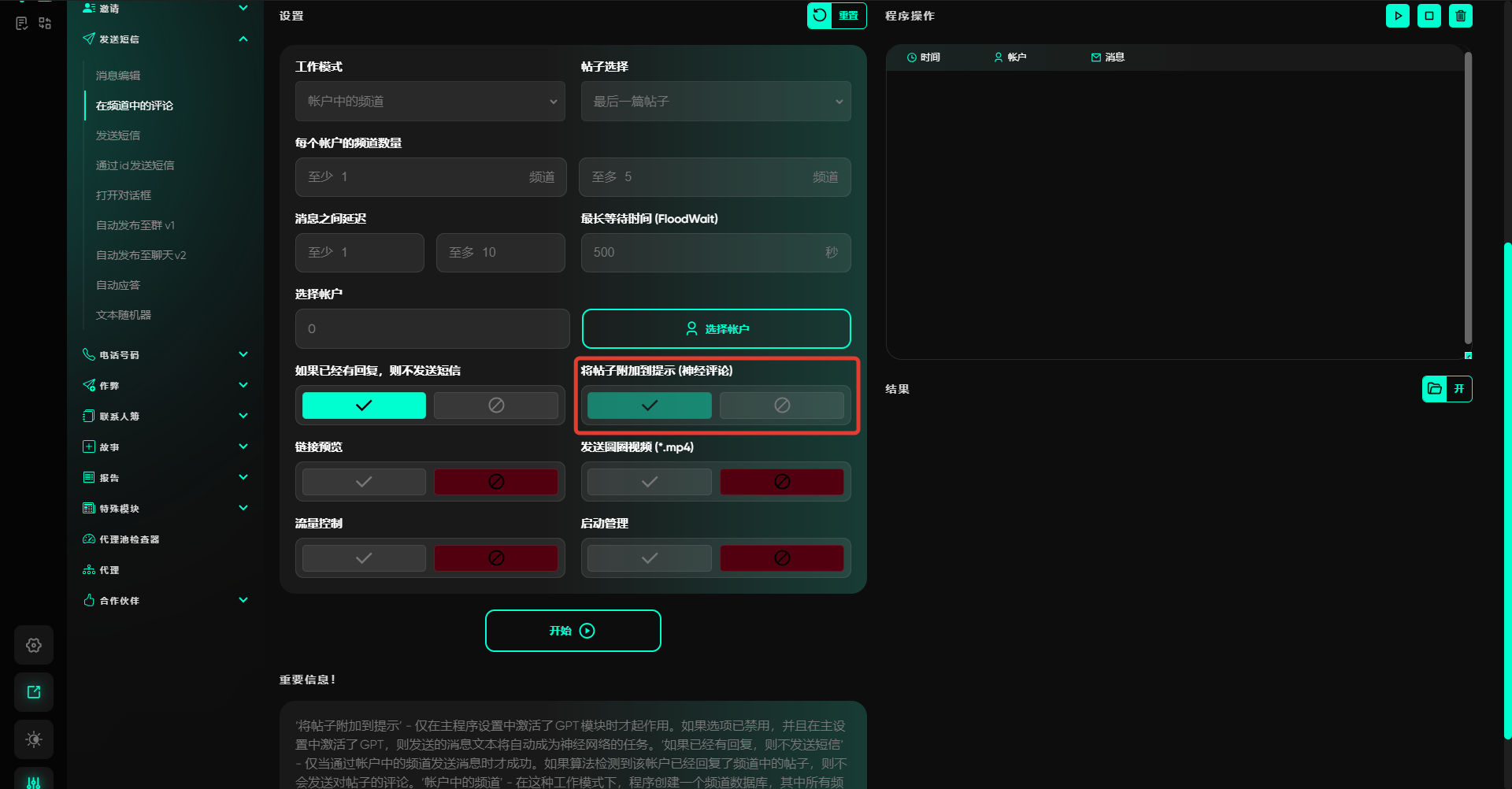Click the program log panel scrollbar
1512x789 pixels.
point(1468,197)
